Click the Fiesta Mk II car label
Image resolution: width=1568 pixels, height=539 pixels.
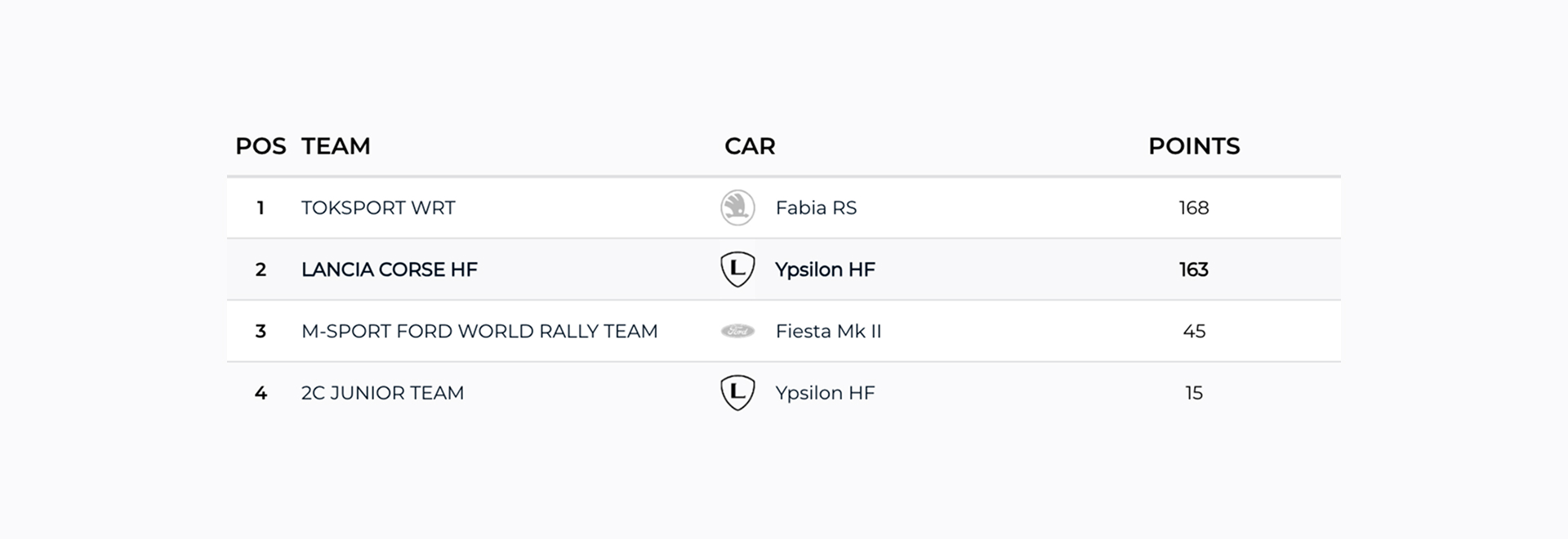point(828,331)
